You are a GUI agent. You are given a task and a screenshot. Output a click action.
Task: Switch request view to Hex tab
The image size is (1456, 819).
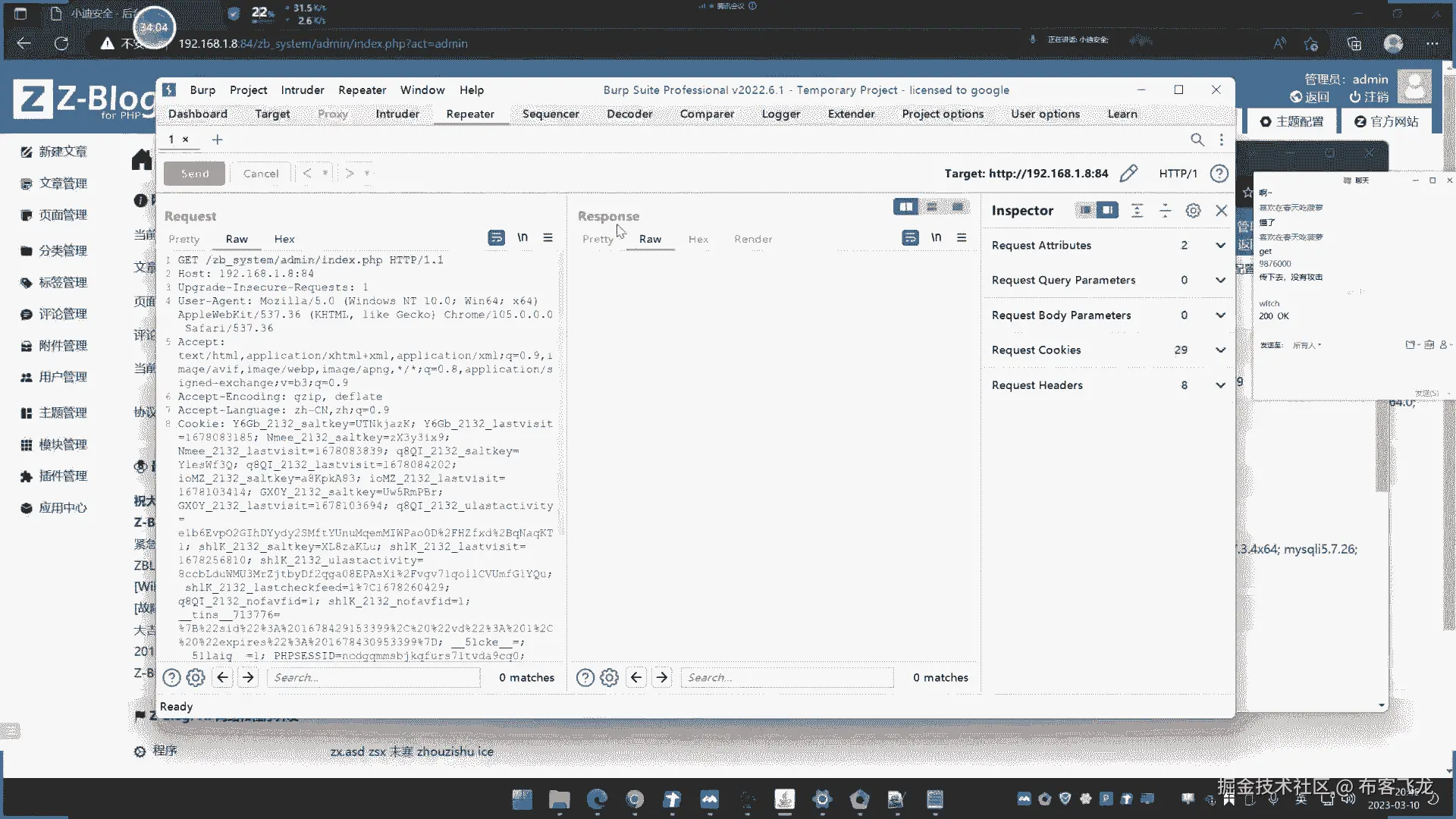(x=284, y=239)
